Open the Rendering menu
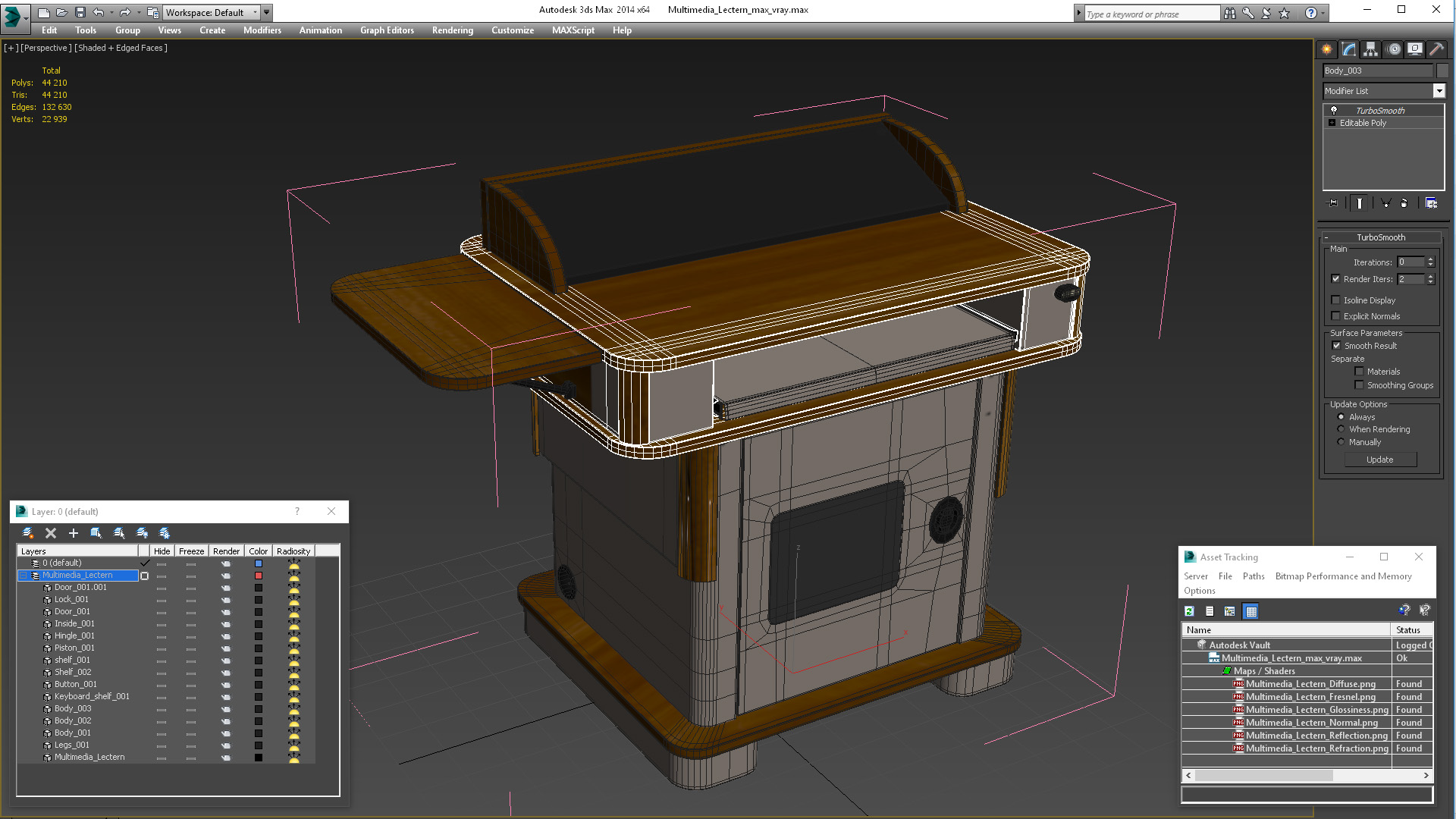1456x819 pixels. tap(452, 30)
